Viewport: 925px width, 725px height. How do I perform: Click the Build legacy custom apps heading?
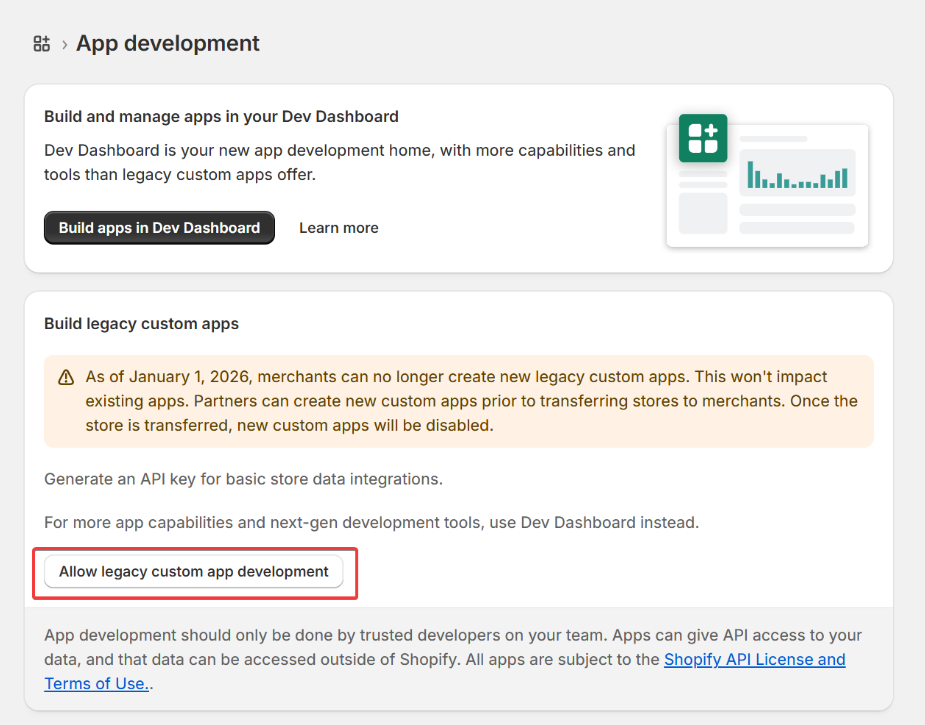141,324
